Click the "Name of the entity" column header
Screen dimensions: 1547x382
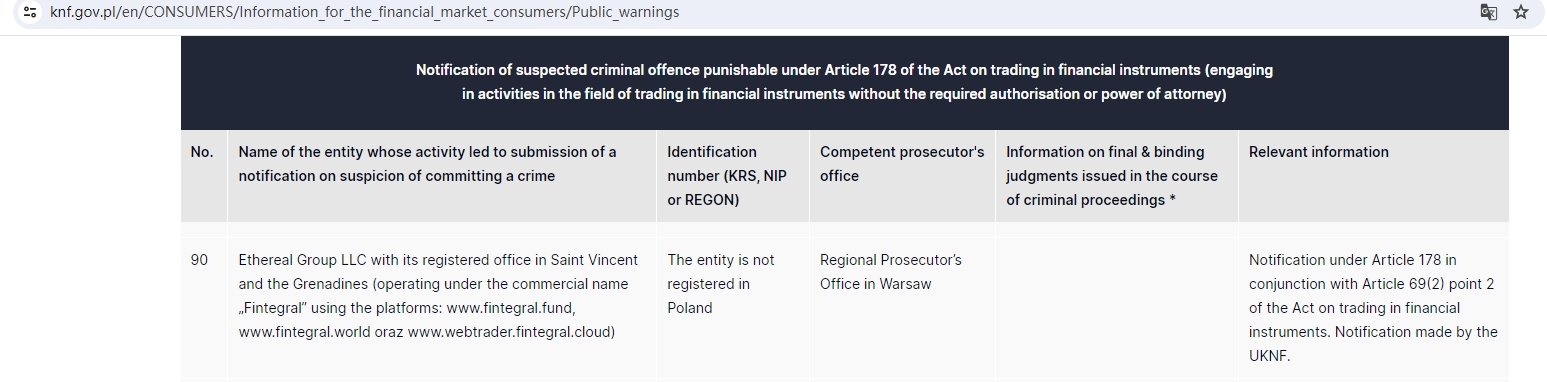coord(427,164)
